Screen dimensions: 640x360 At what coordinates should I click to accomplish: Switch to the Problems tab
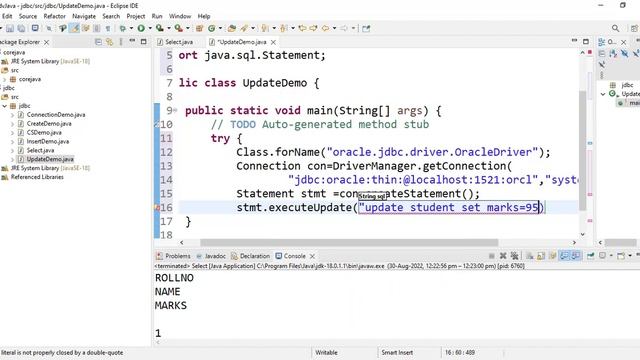(173, 256)
